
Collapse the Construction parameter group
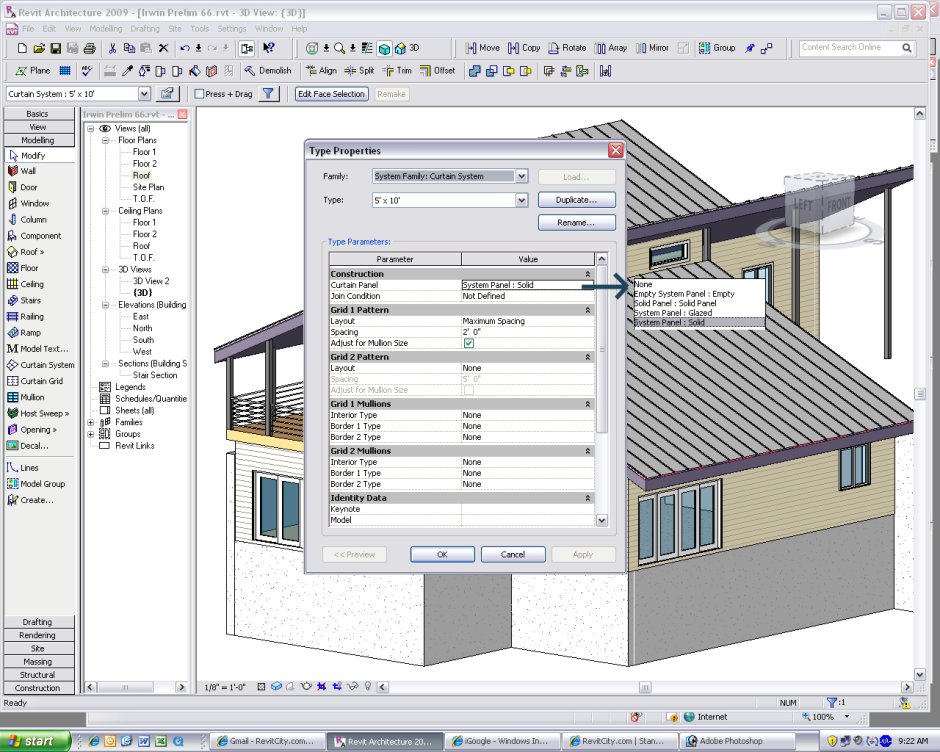click(x=588, y=274)
